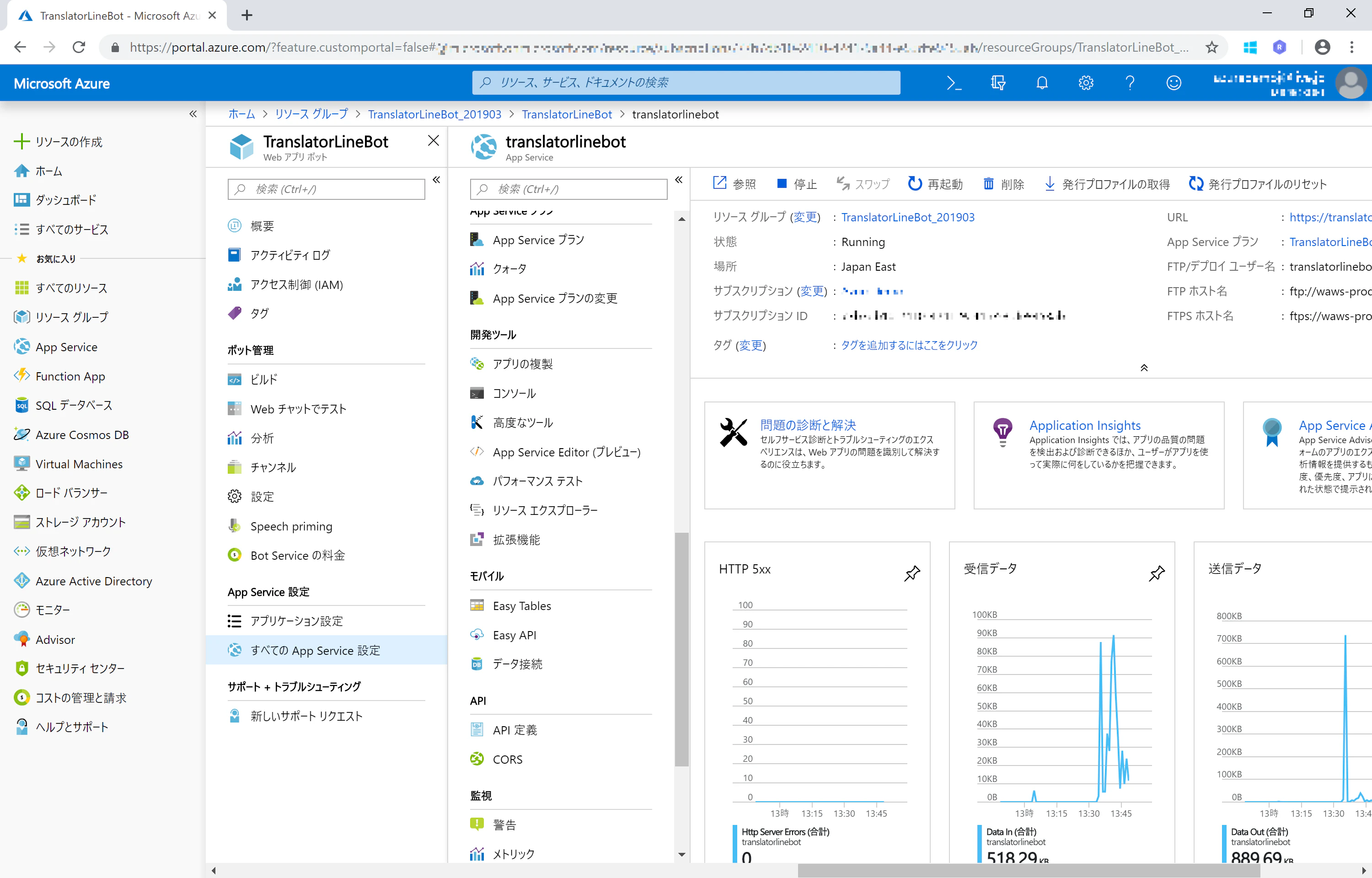Send feedback using the smiley icon
The image size is (1372, 878).
1174,83
